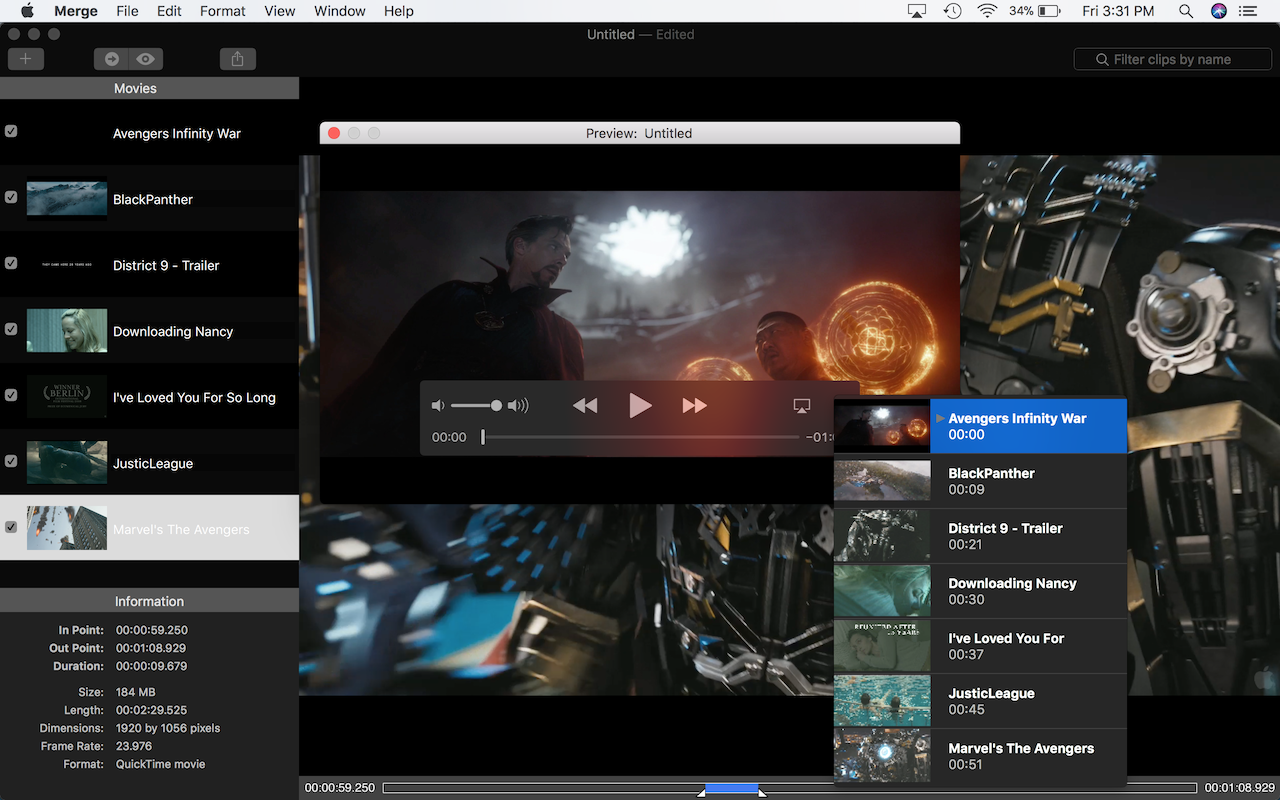Viewport: 1280px width, 800px height.
Task: Select Marvel's The Avengers movie row
Action: [149, 528]
